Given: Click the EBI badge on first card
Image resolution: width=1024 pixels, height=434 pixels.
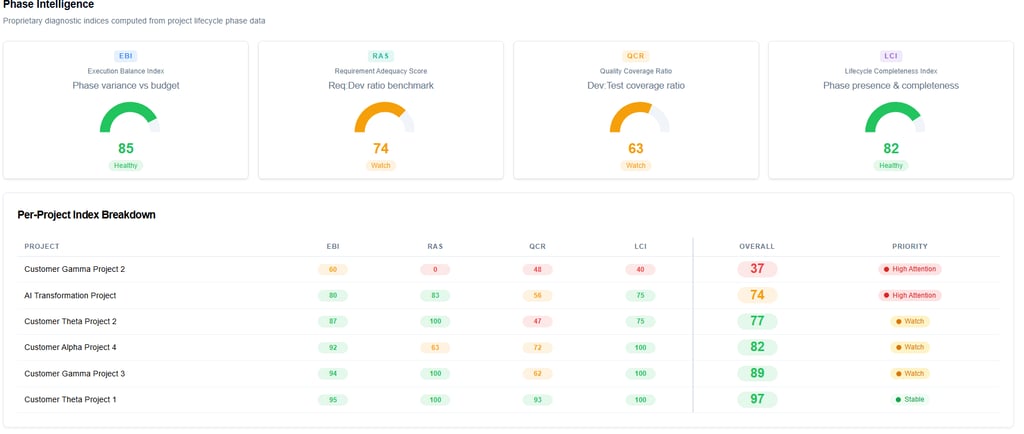Looking at the screenshot, I should coord(125,56).
